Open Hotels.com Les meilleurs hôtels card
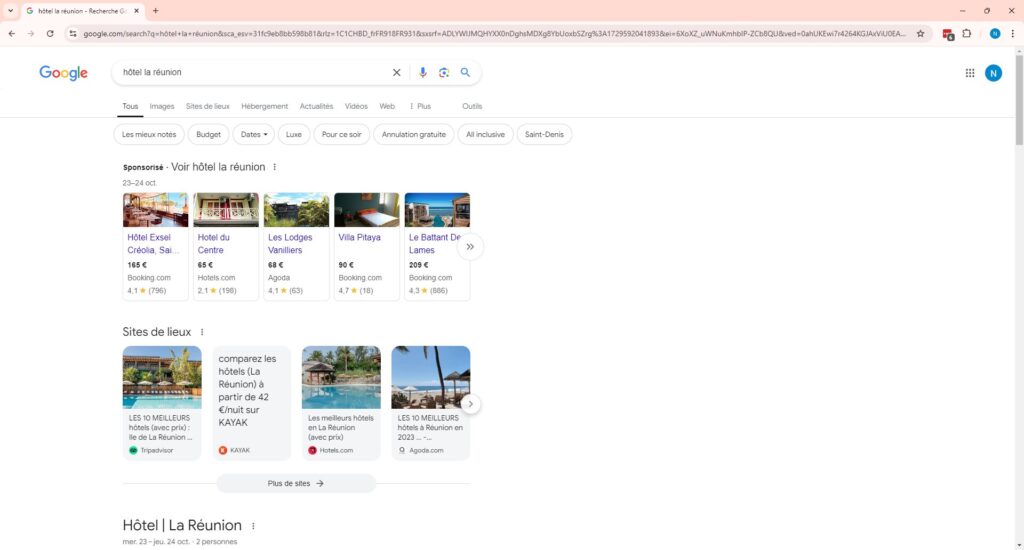 pos(341,402)
